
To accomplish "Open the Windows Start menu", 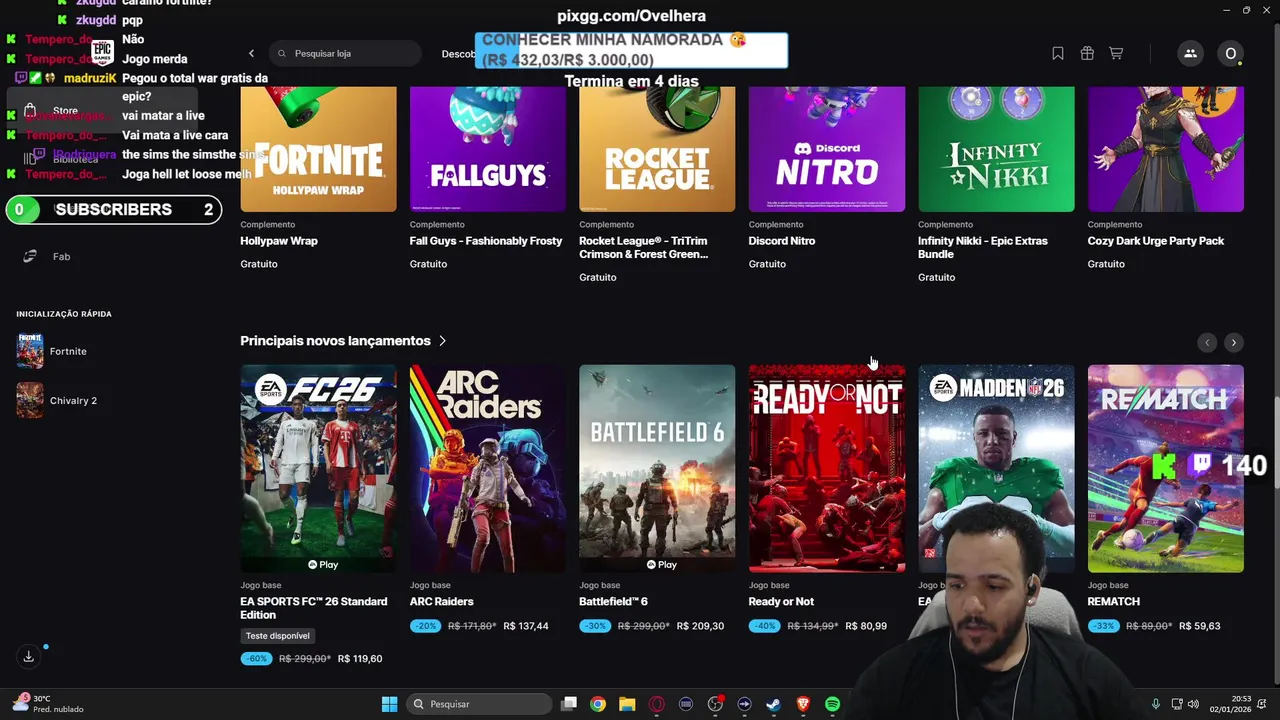I will click(x=389, y=704).
